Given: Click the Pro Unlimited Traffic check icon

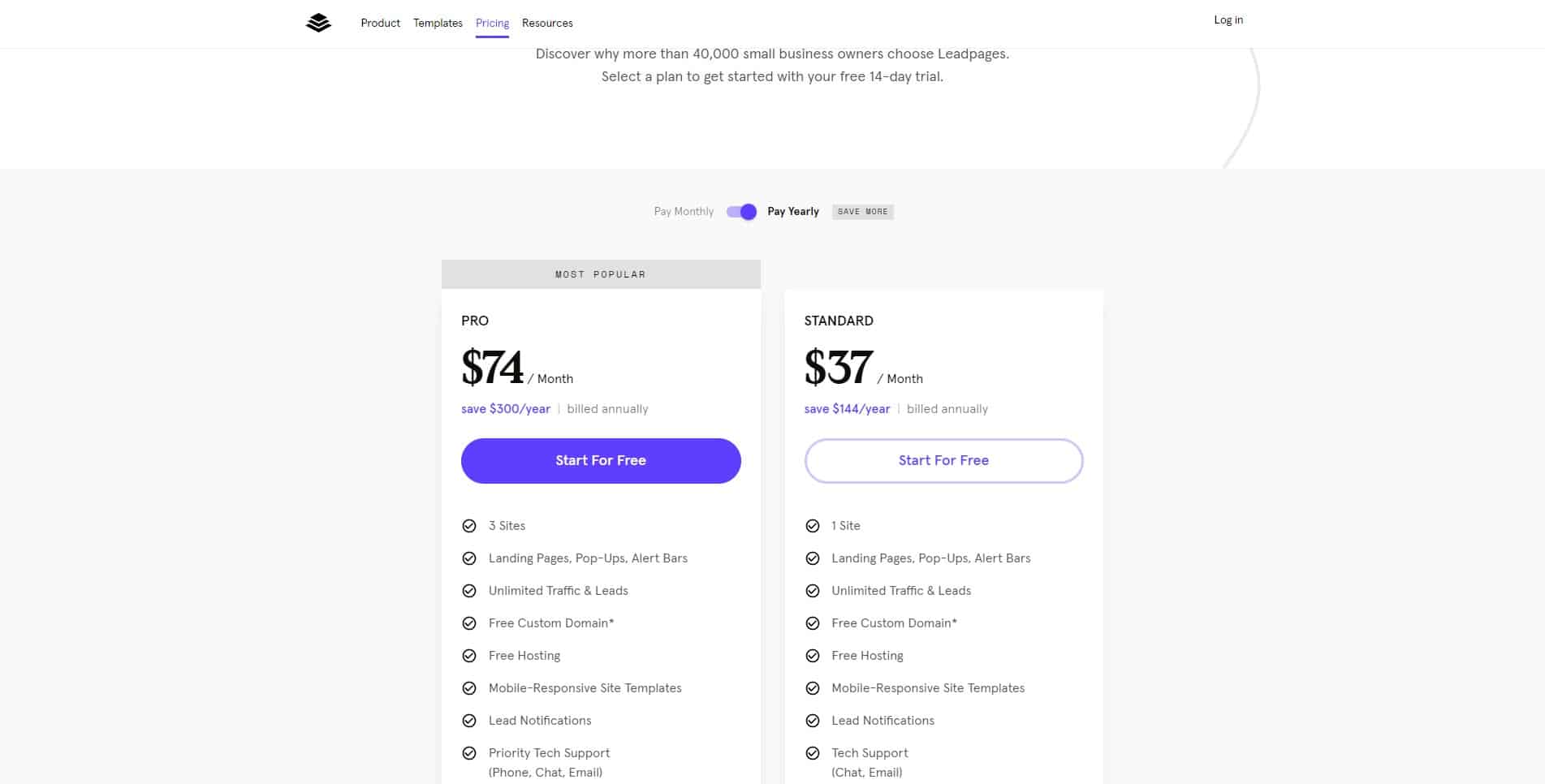Looking at the screenshot, I should point(469,591).
